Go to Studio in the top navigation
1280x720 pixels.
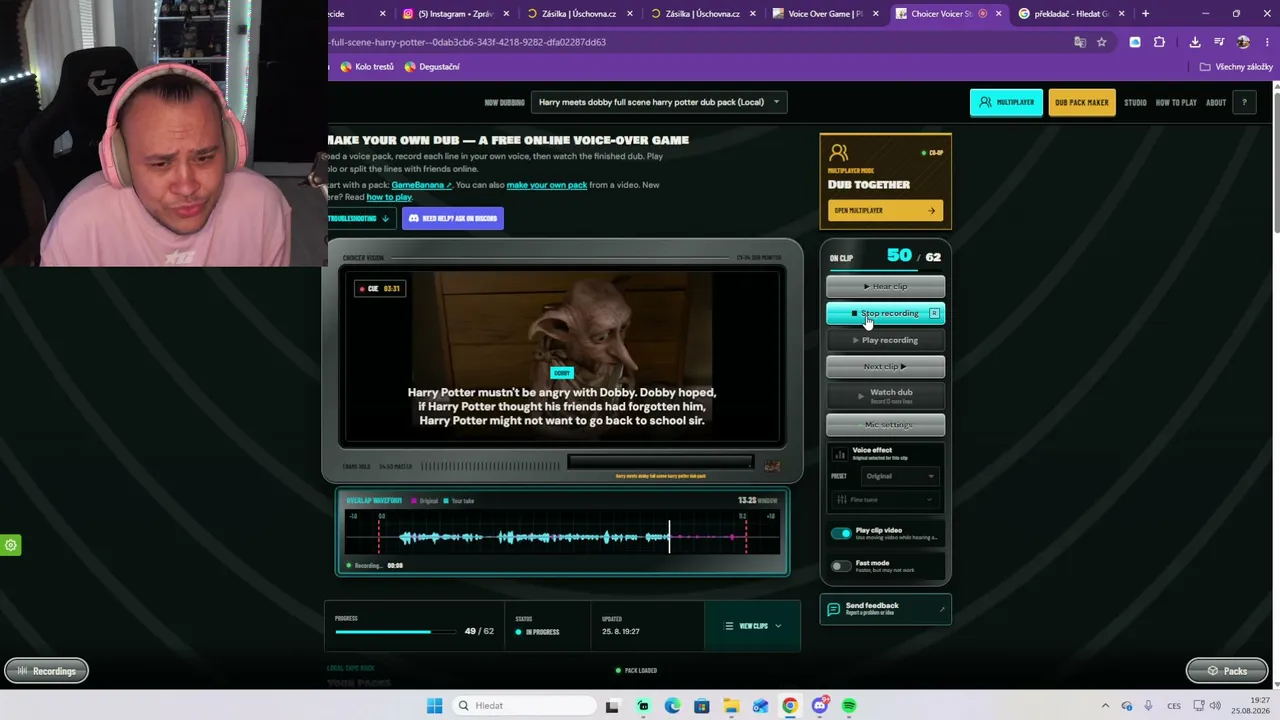[1135, 102]
